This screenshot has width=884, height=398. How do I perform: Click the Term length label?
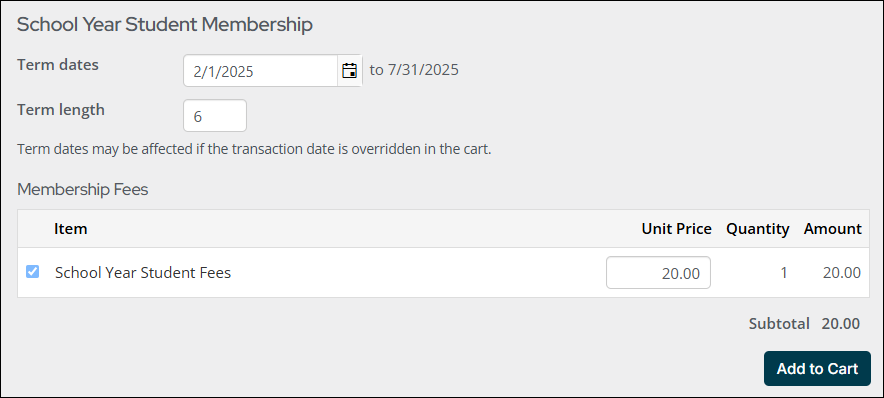[x=61, y=109]
